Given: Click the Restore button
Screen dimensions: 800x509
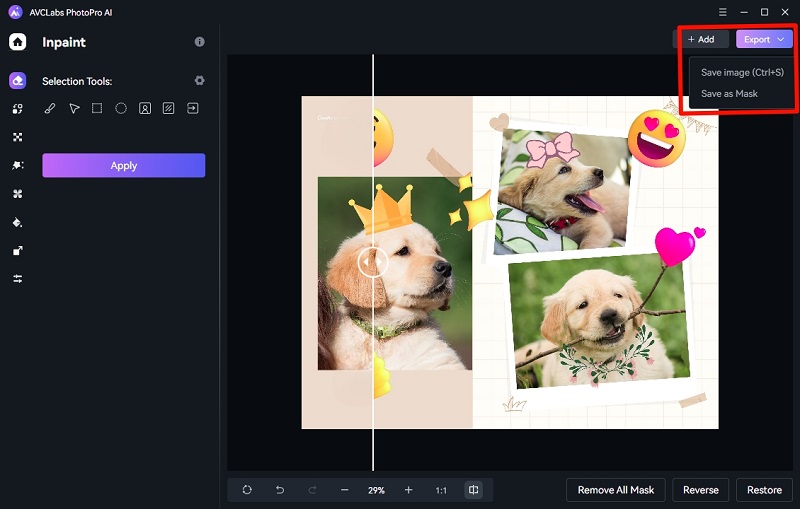Looking at the screenshot, I should [x=764, y=490].
